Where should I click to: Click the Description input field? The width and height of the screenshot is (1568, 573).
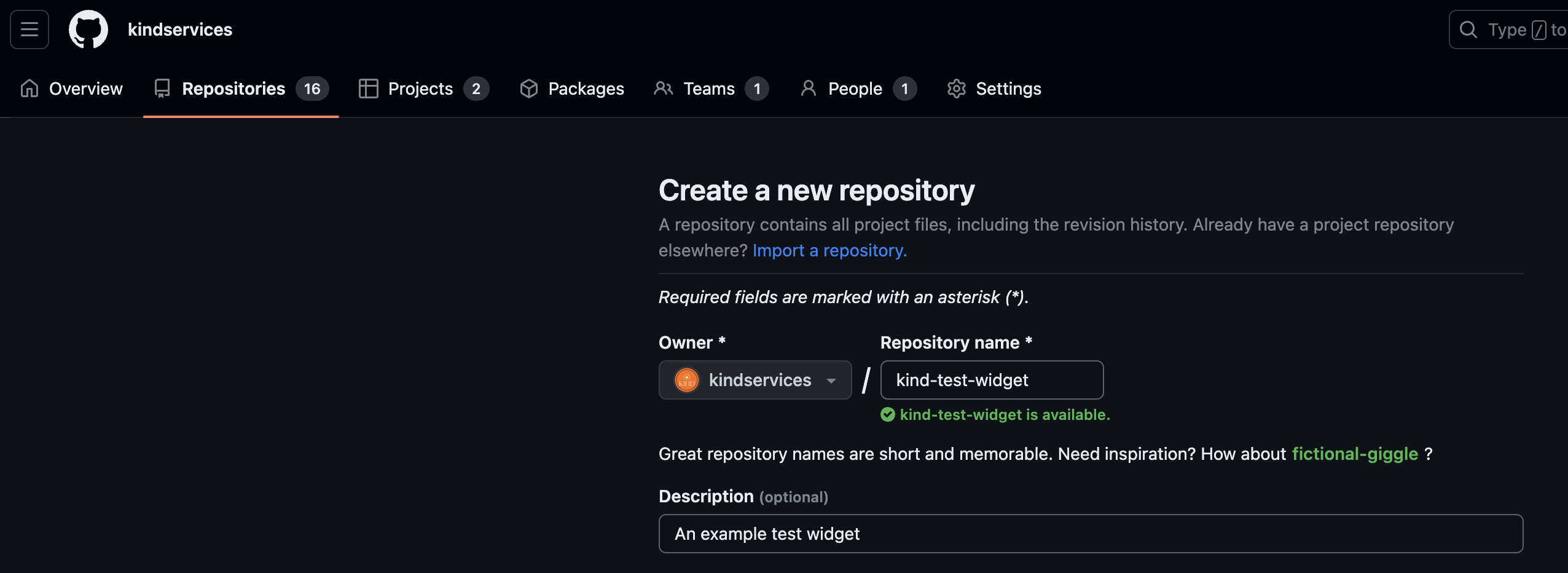pos(1091,534)
